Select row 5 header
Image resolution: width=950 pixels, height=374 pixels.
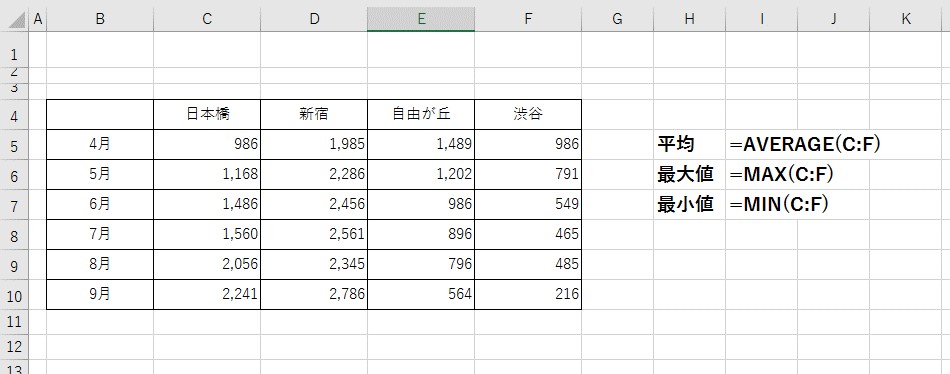coord(15,144)
